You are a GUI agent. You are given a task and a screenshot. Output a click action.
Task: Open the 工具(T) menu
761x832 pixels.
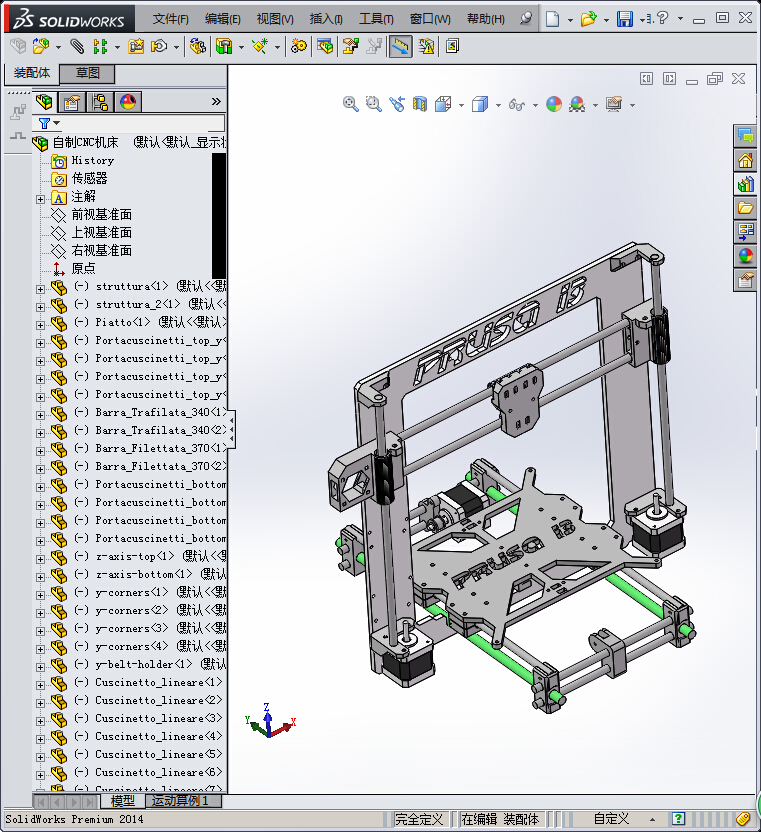[376, 19]
